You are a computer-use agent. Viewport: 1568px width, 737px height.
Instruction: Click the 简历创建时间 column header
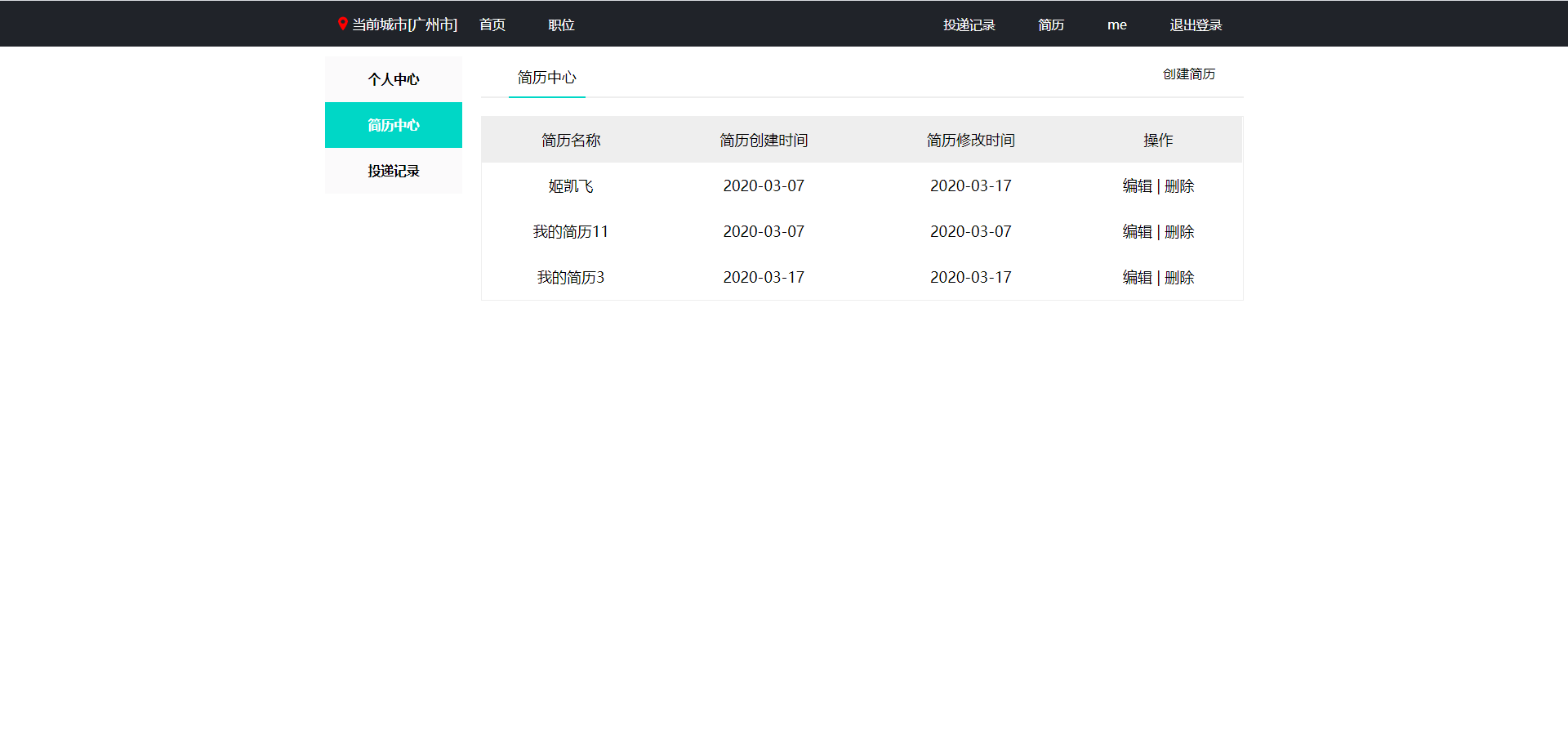(x=764, y=141)
